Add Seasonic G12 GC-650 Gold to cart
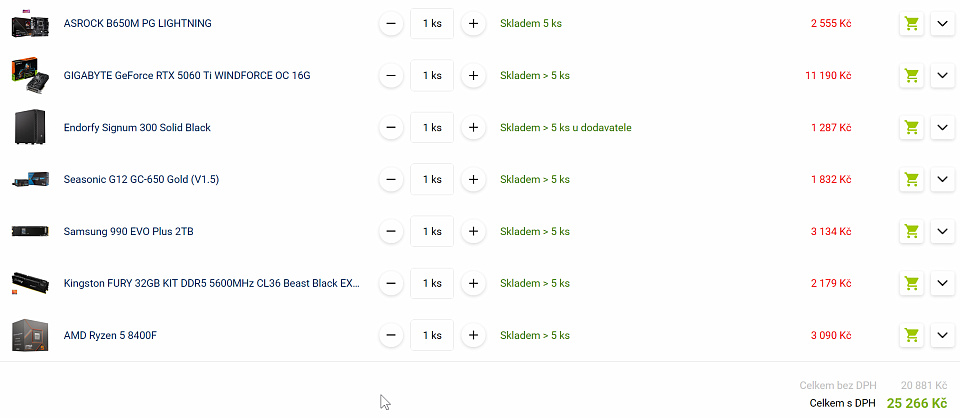960x418 pixels. pos(912,180)
